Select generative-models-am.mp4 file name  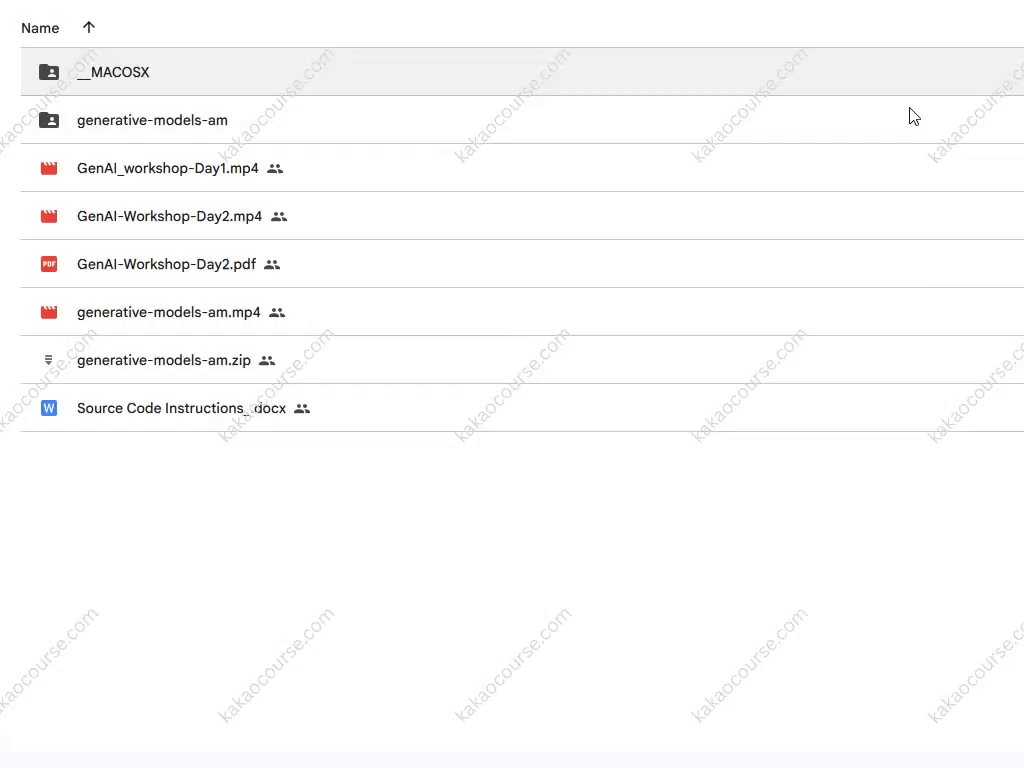click(168, 312)
